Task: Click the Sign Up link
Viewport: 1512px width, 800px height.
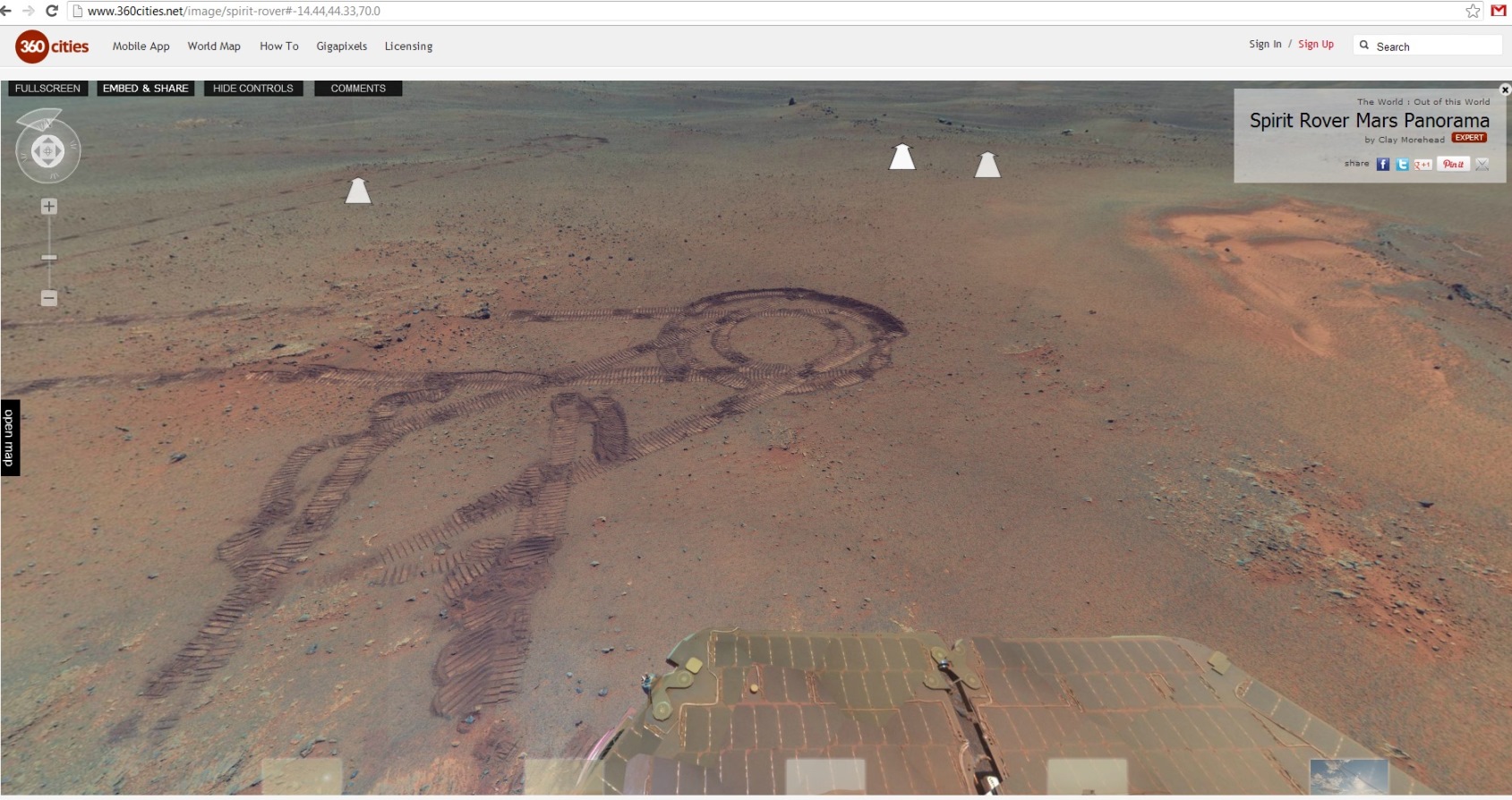Action: (1315, 44)
